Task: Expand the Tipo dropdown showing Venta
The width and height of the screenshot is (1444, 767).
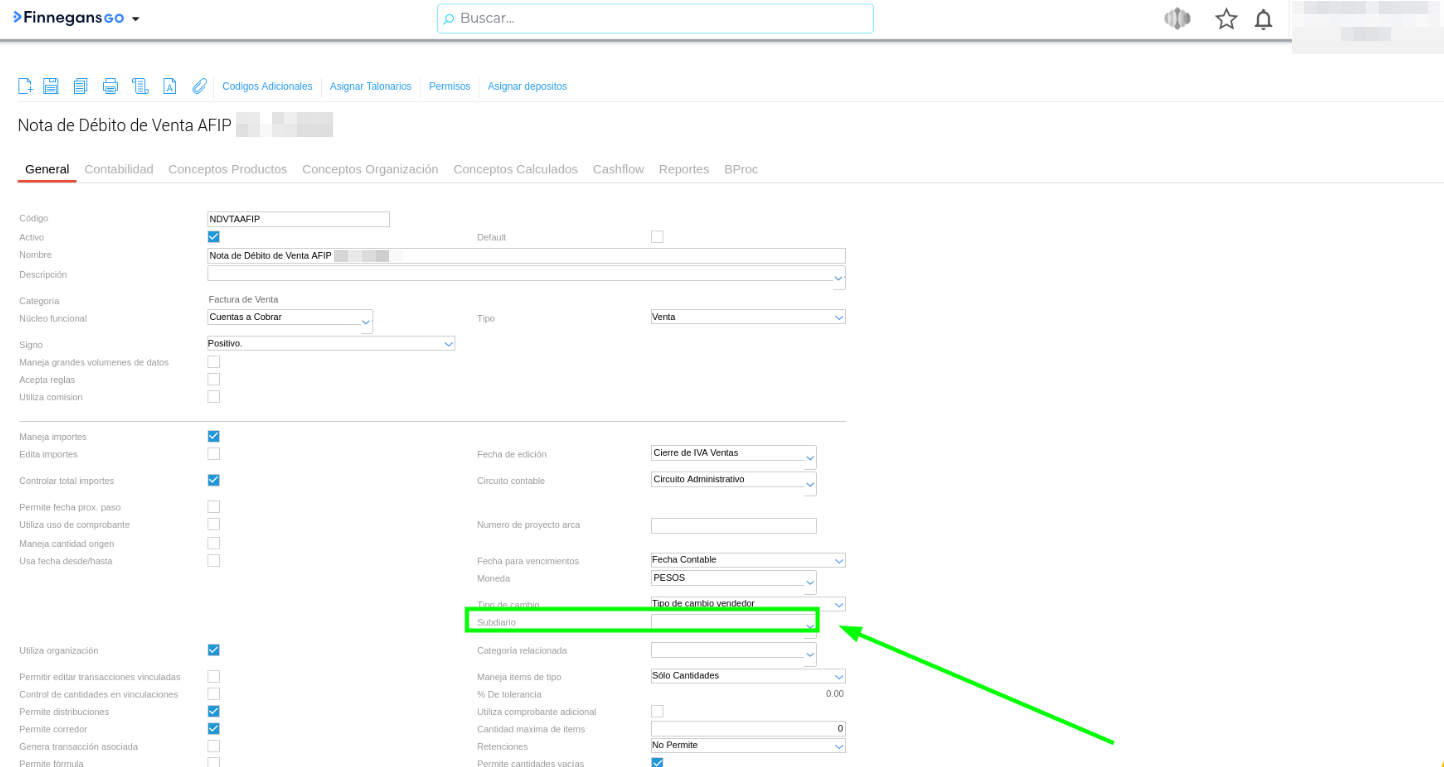Action: coord(747,317)
